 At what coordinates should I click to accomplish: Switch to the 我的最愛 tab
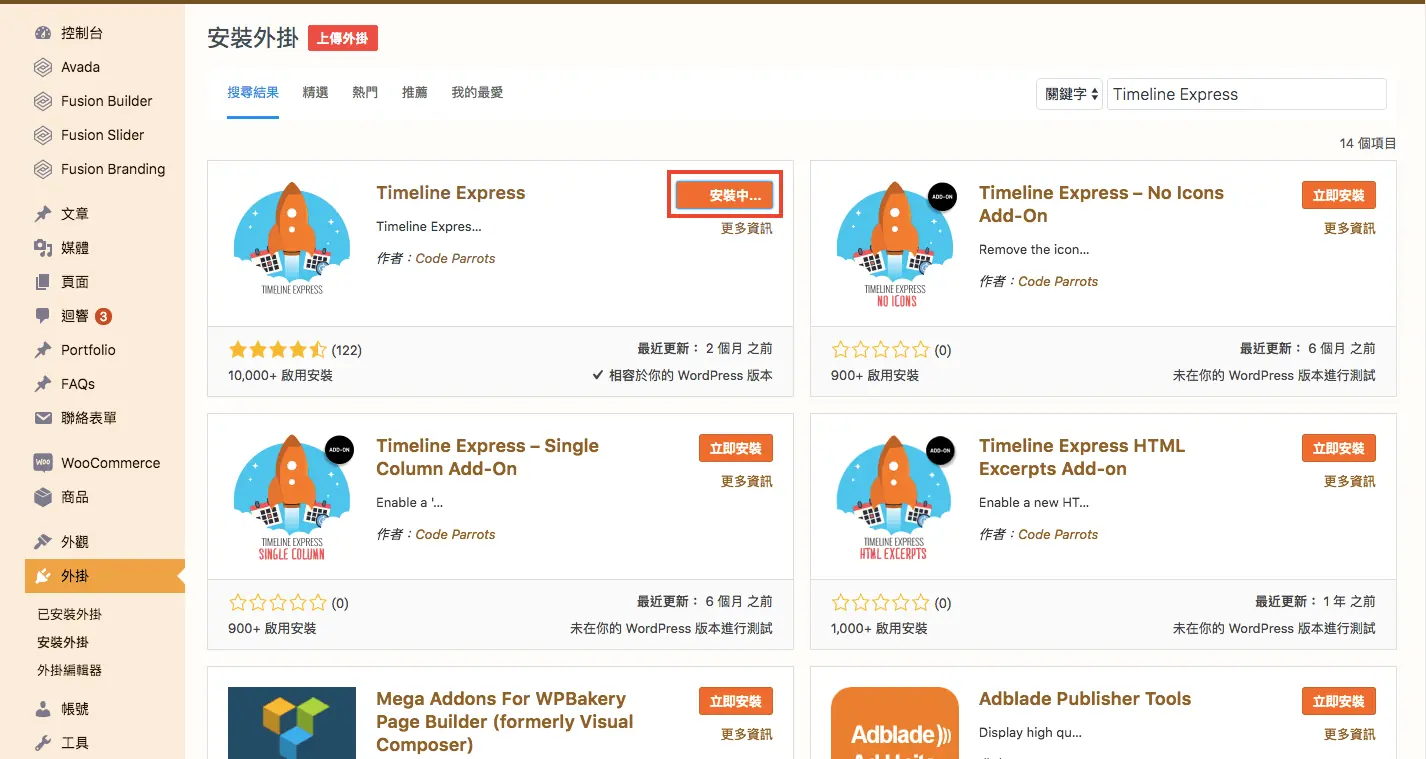coord(477,93)
